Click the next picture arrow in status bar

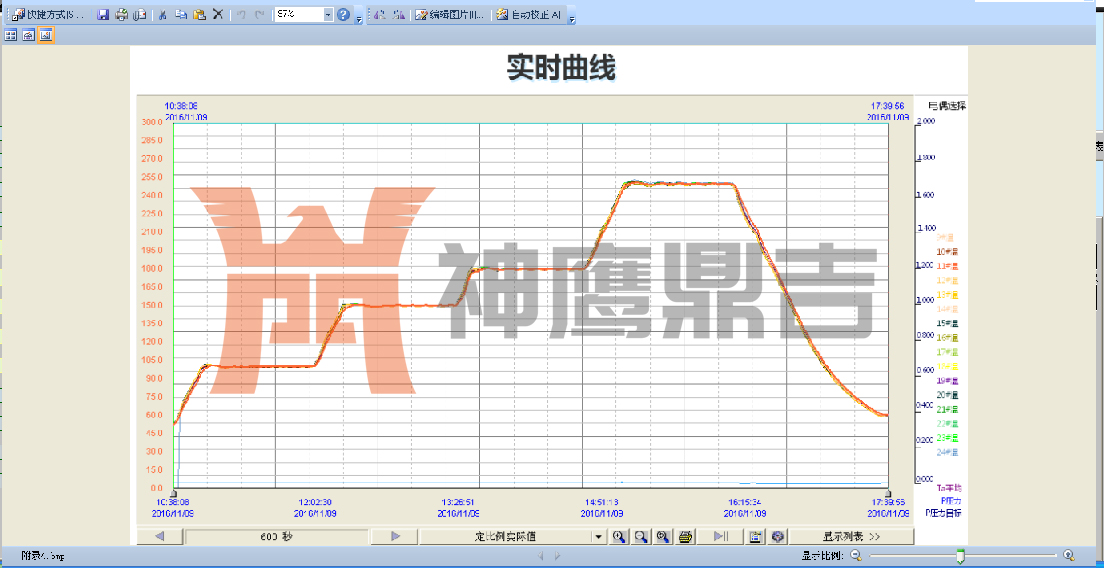pos(557,556)
